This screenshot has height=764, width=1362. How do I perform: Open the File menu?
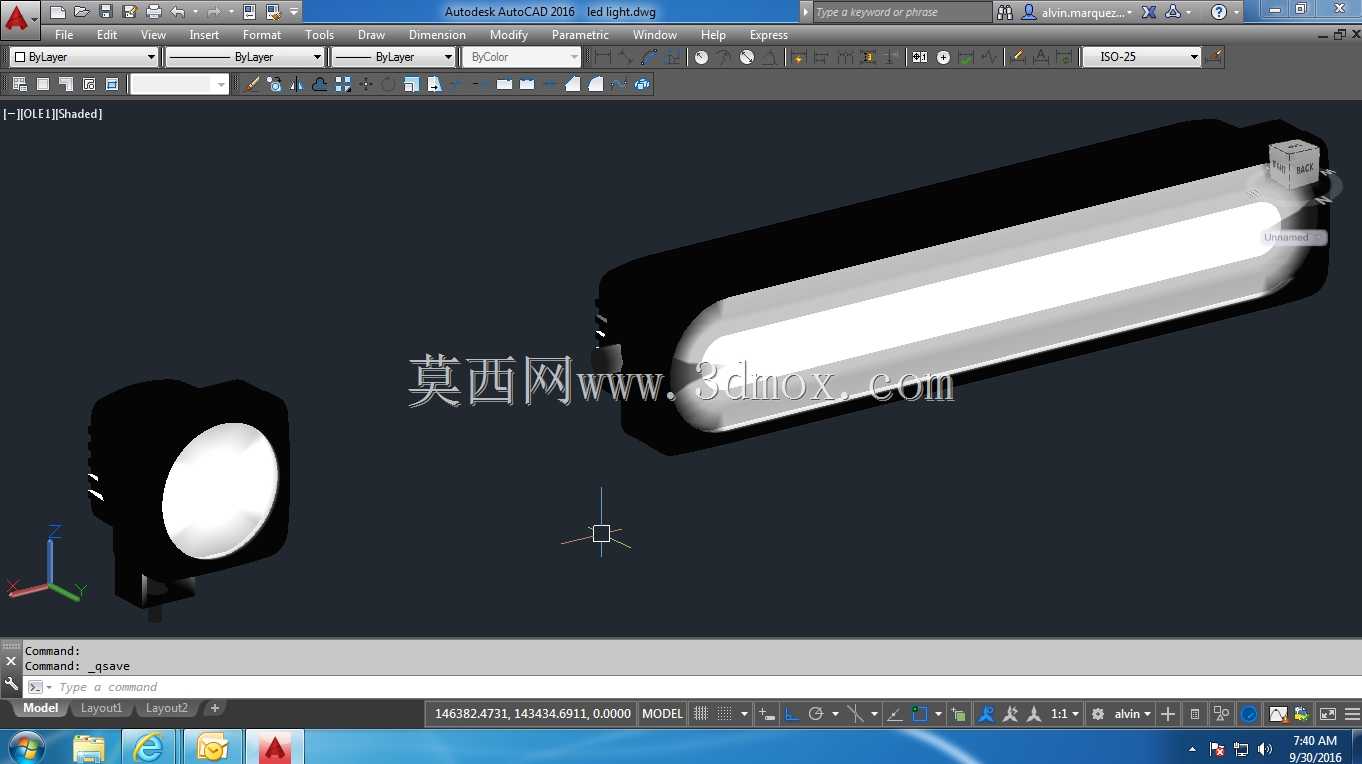coord(64,35)
